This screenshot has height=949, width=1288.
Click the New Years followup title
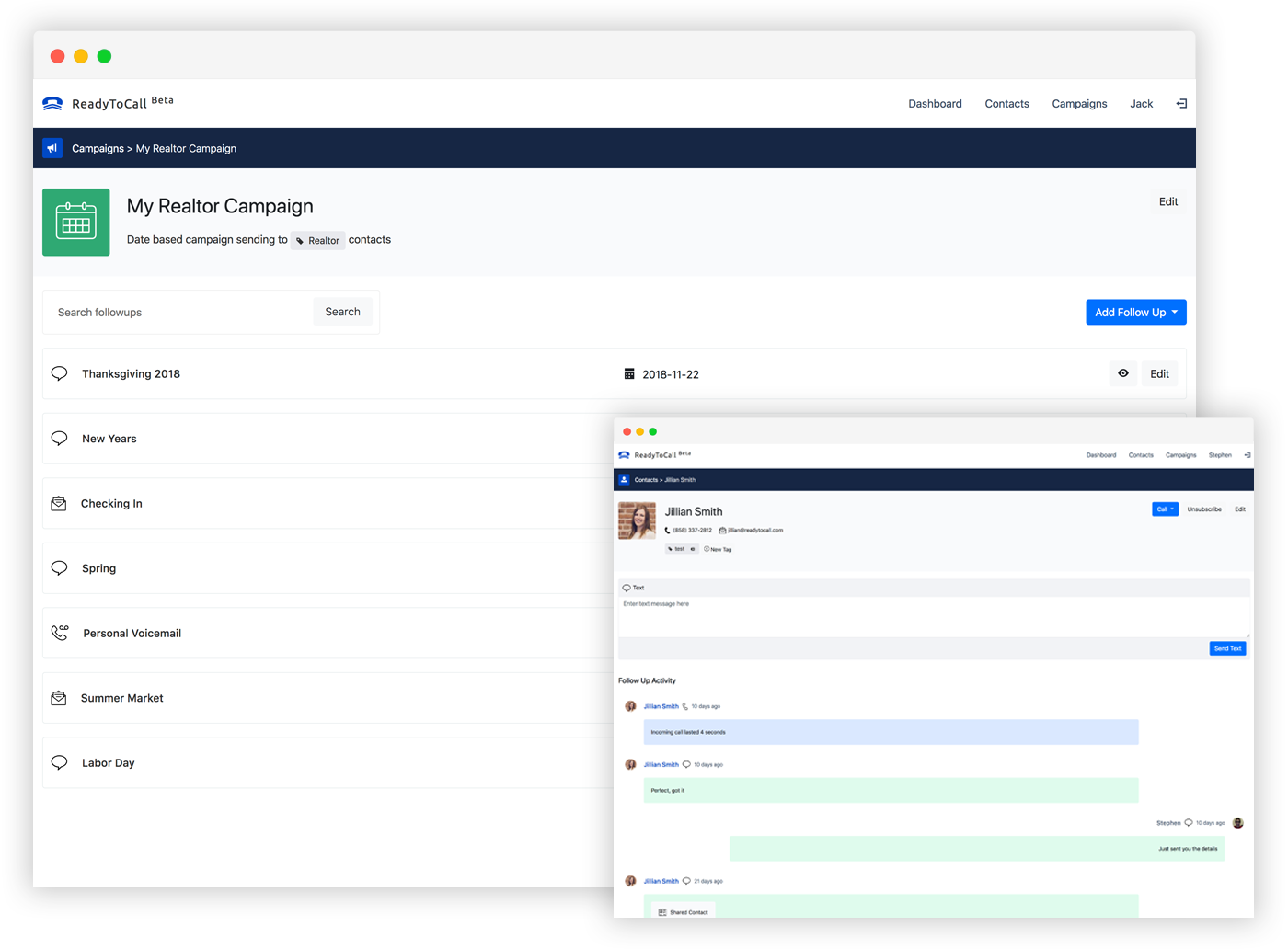[x=109, y=439]
